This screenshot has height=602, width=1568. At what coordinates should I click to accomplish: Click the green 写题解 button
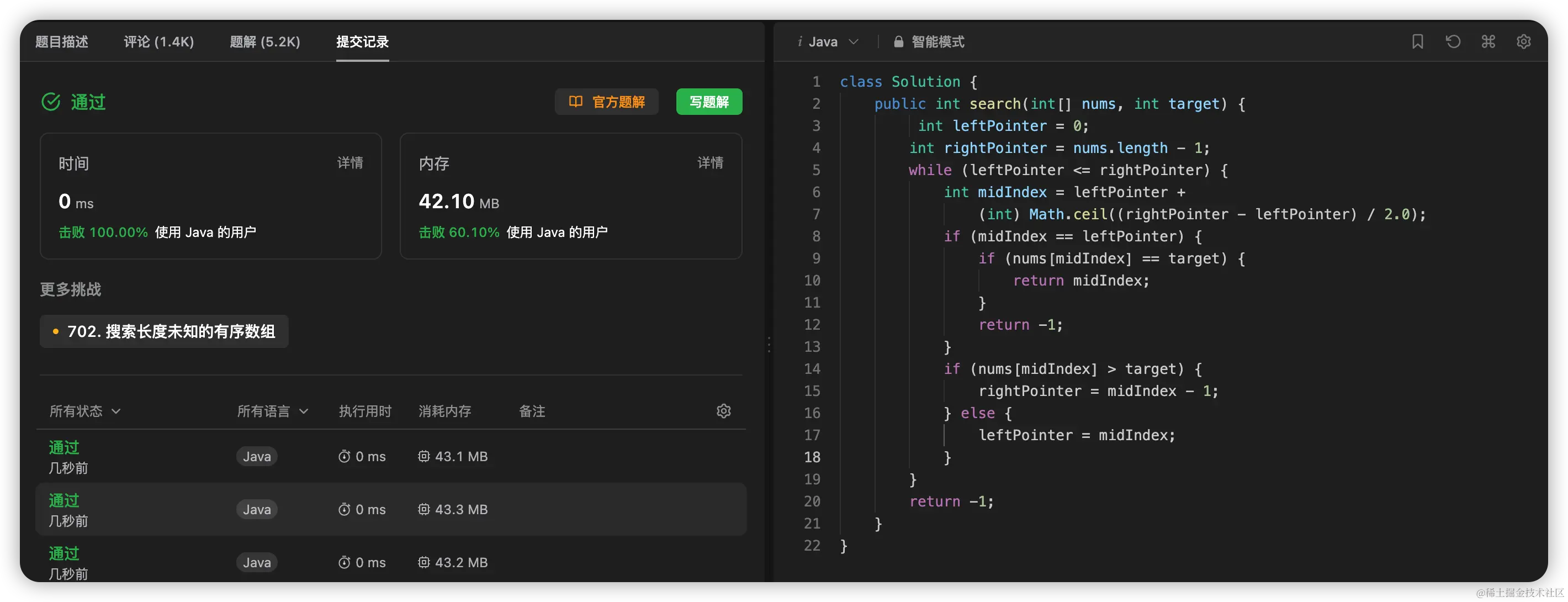(708, 102)
